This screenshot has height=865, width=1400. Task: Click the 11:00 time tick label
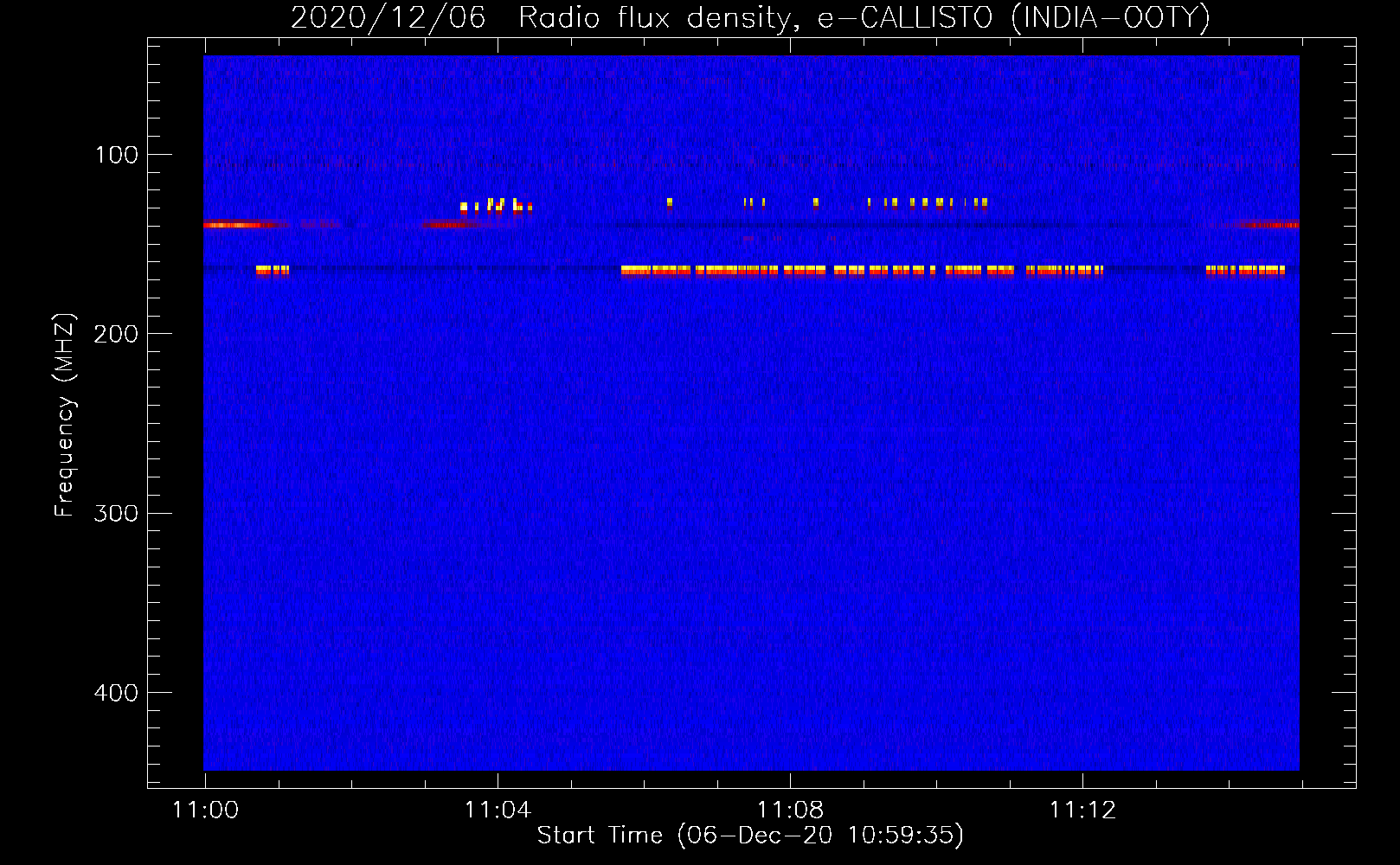(205, 810)
